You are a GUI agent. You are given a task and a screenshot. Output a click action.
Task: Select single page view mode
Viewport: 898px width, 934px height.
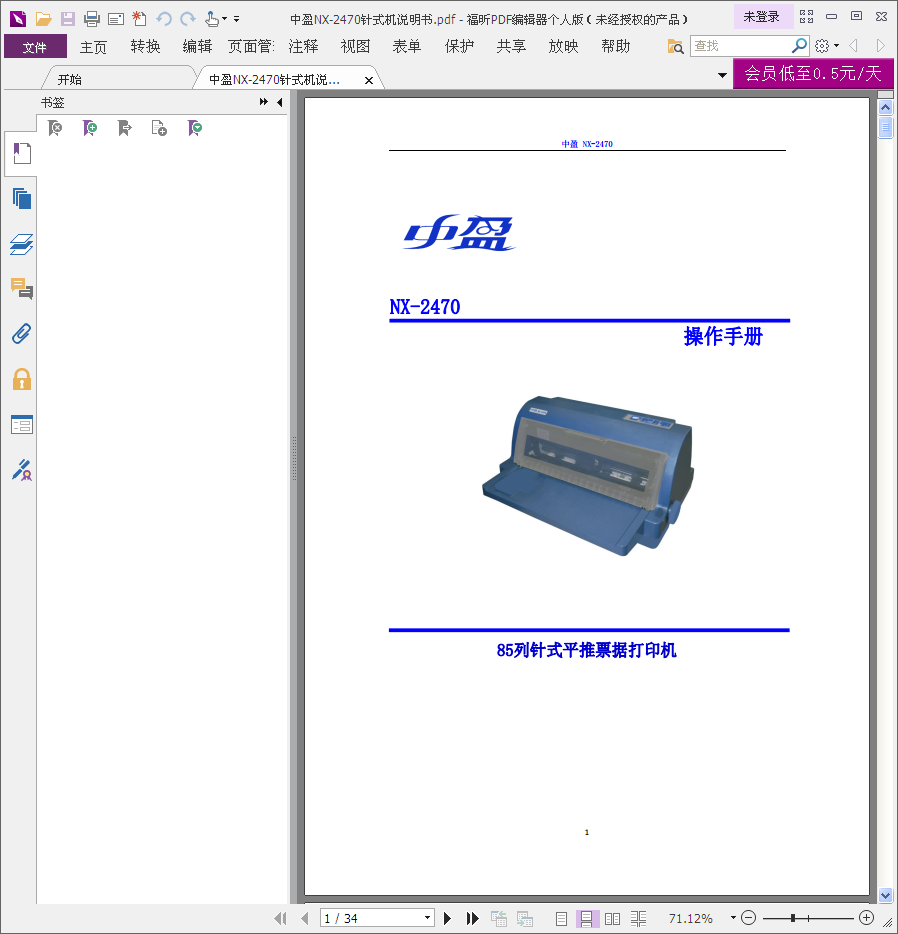[560, 919]
